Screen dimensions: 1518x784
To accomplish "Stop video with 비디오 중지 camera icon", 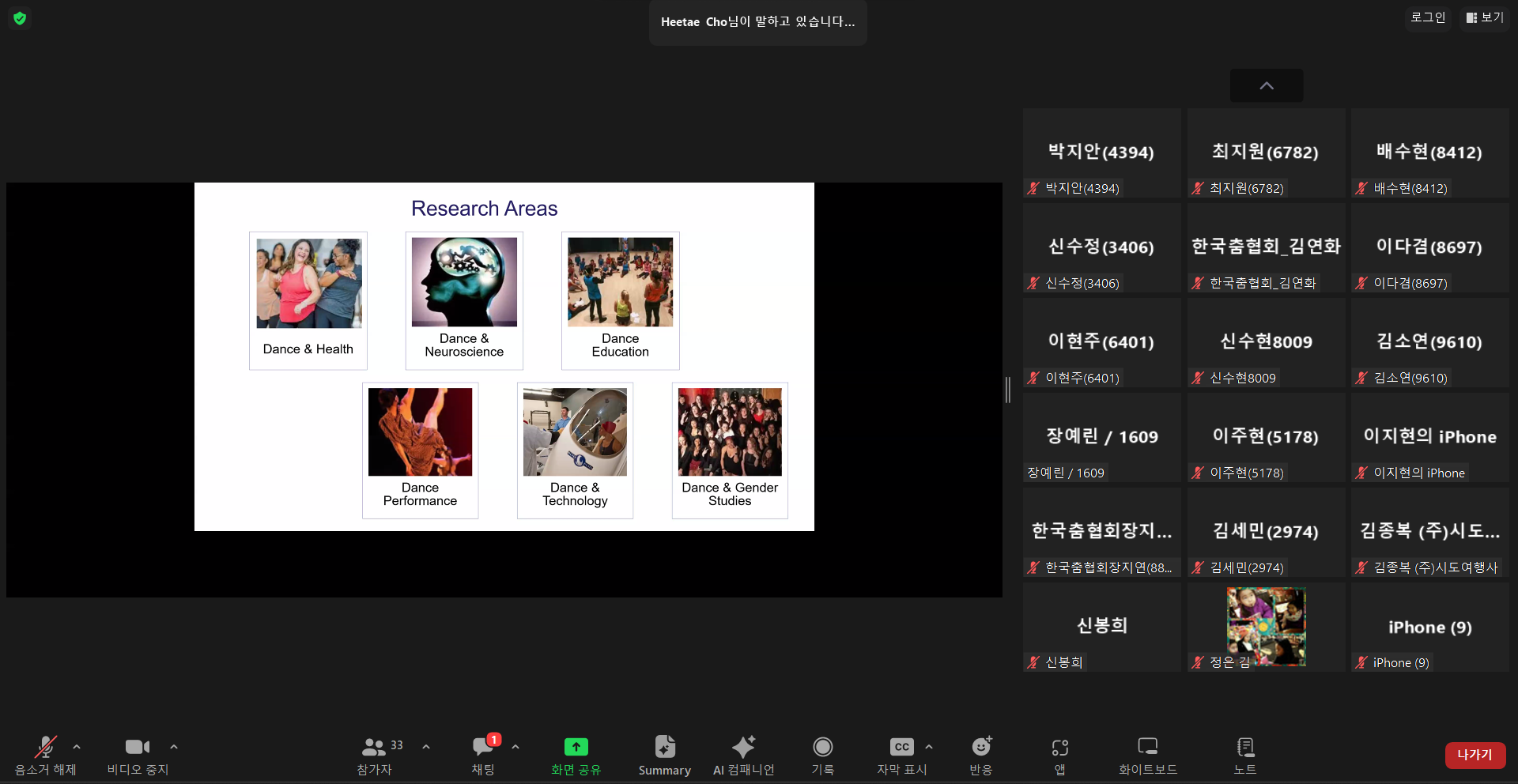I will pos(138,747).
